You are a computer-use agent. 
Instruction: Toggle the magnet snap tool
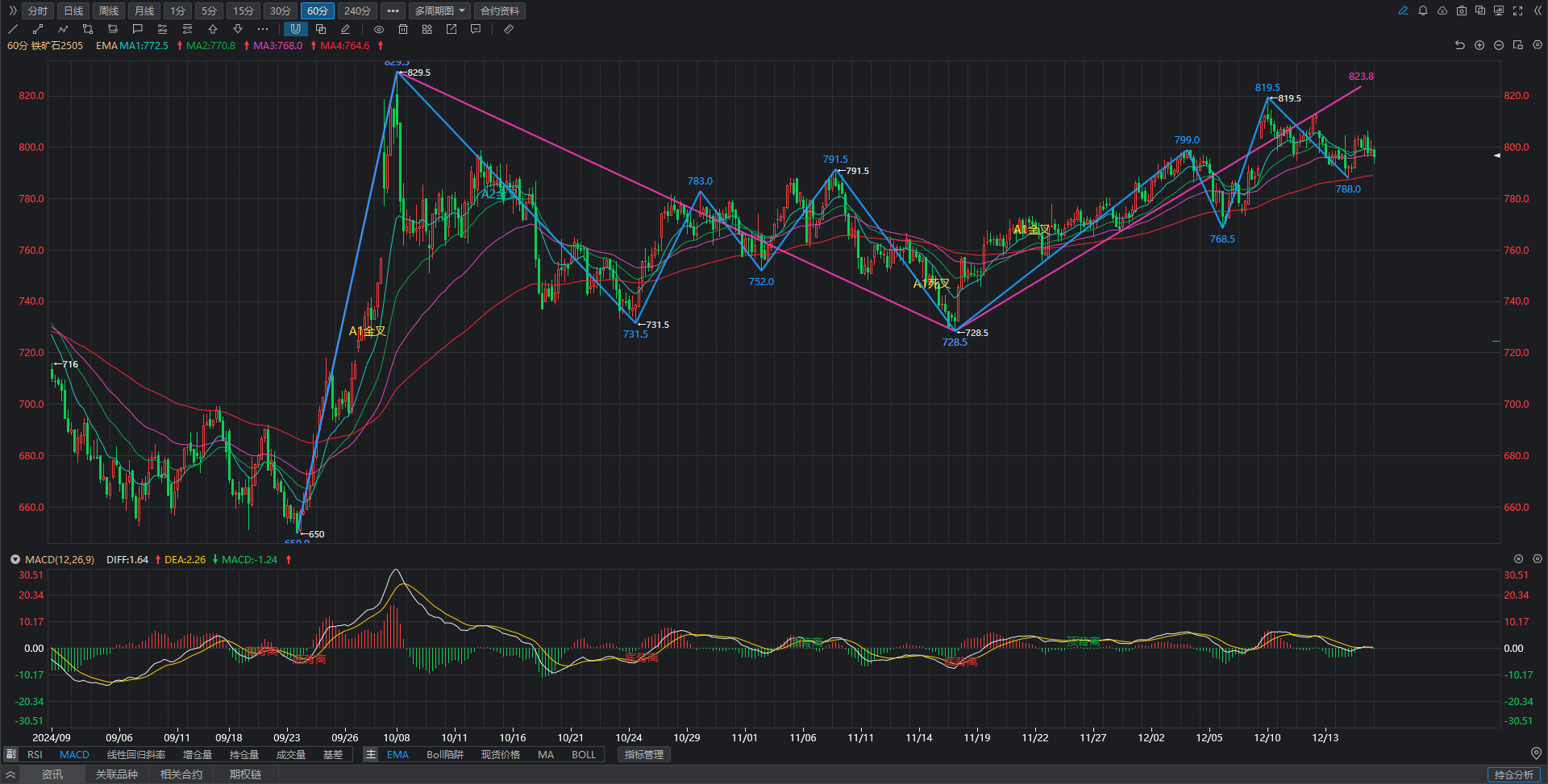tap(296, 29)
